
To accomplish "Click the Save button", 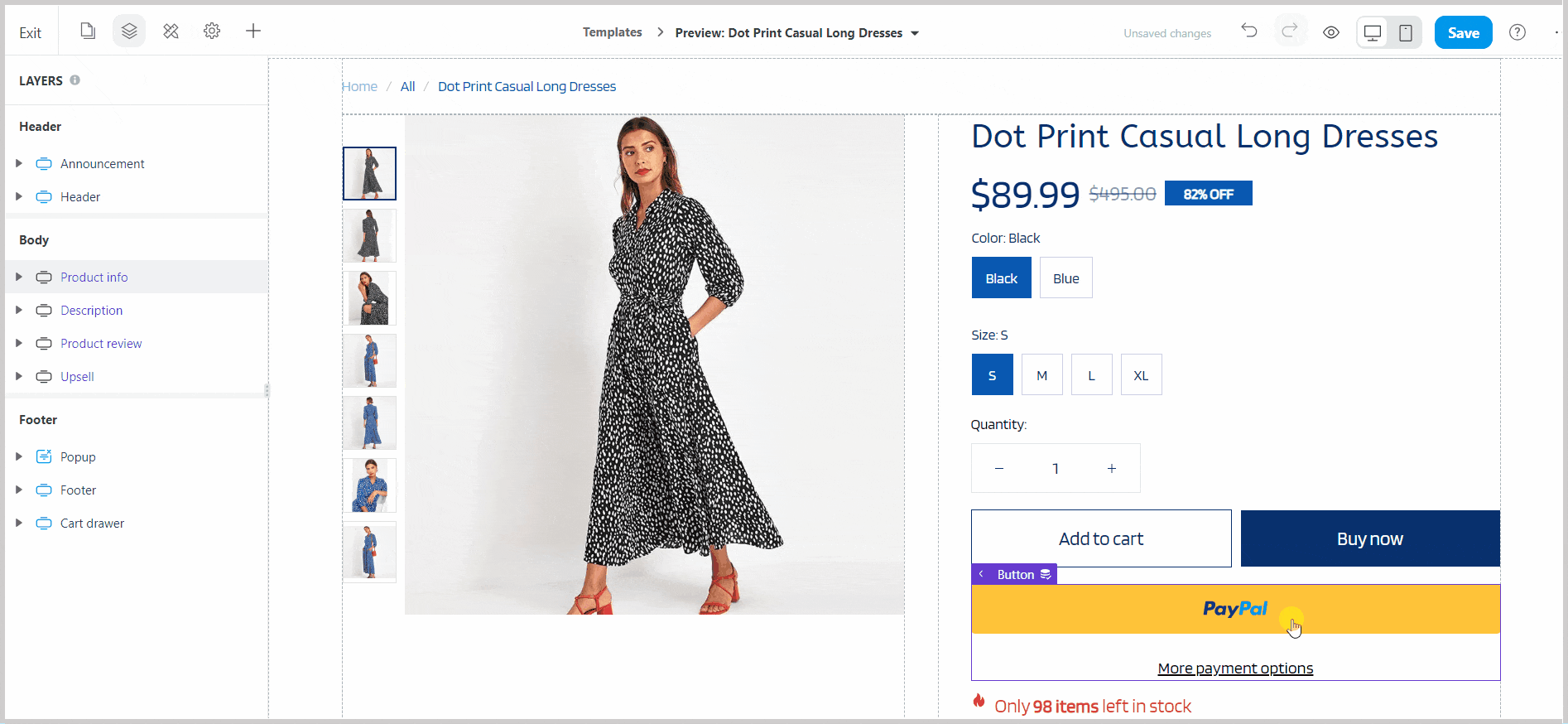I will pos(1464,32).
